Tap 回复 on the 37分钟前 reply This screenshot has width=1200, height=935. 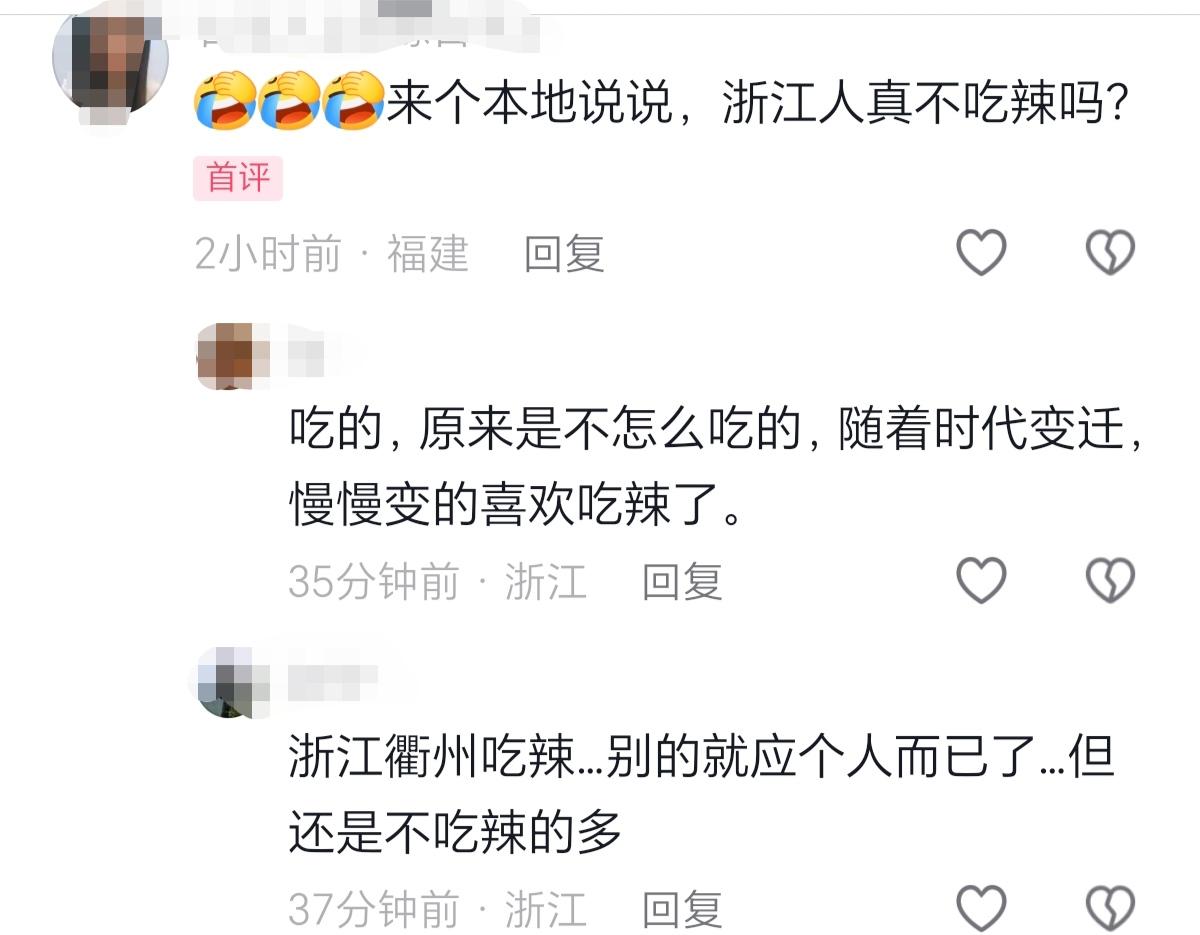(x=682, y=909)
